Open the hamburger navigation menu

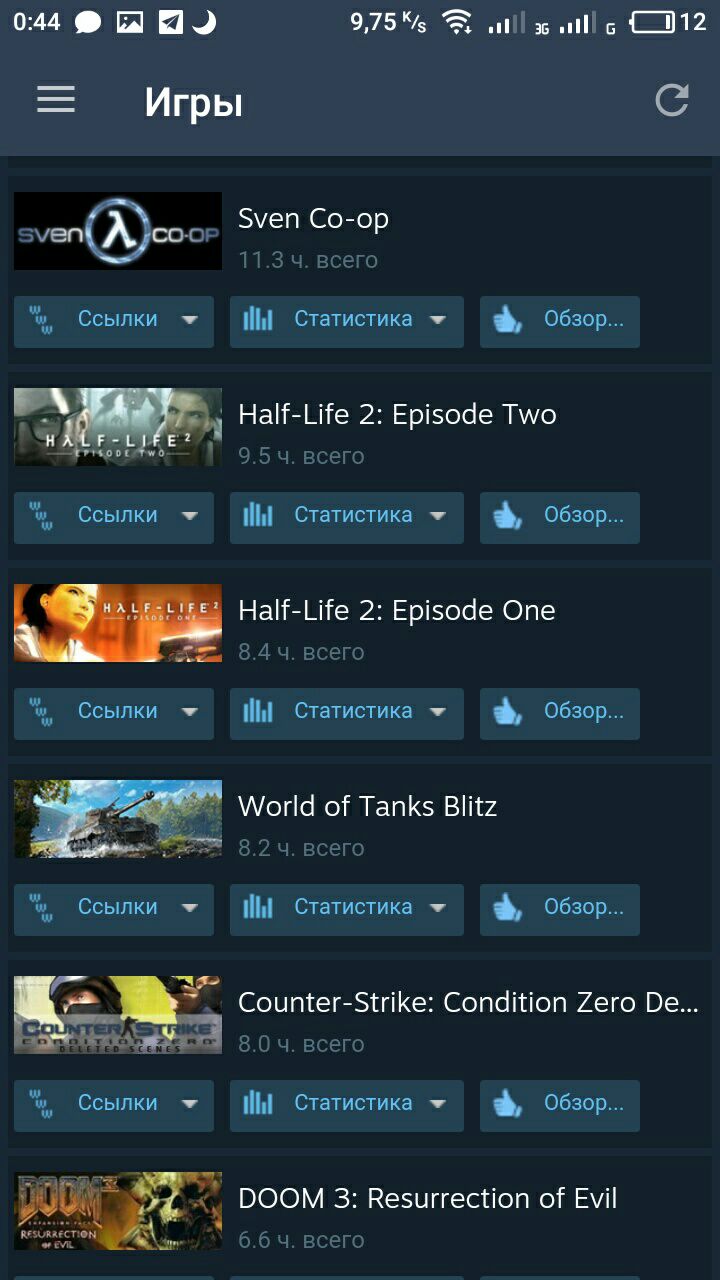56,99
